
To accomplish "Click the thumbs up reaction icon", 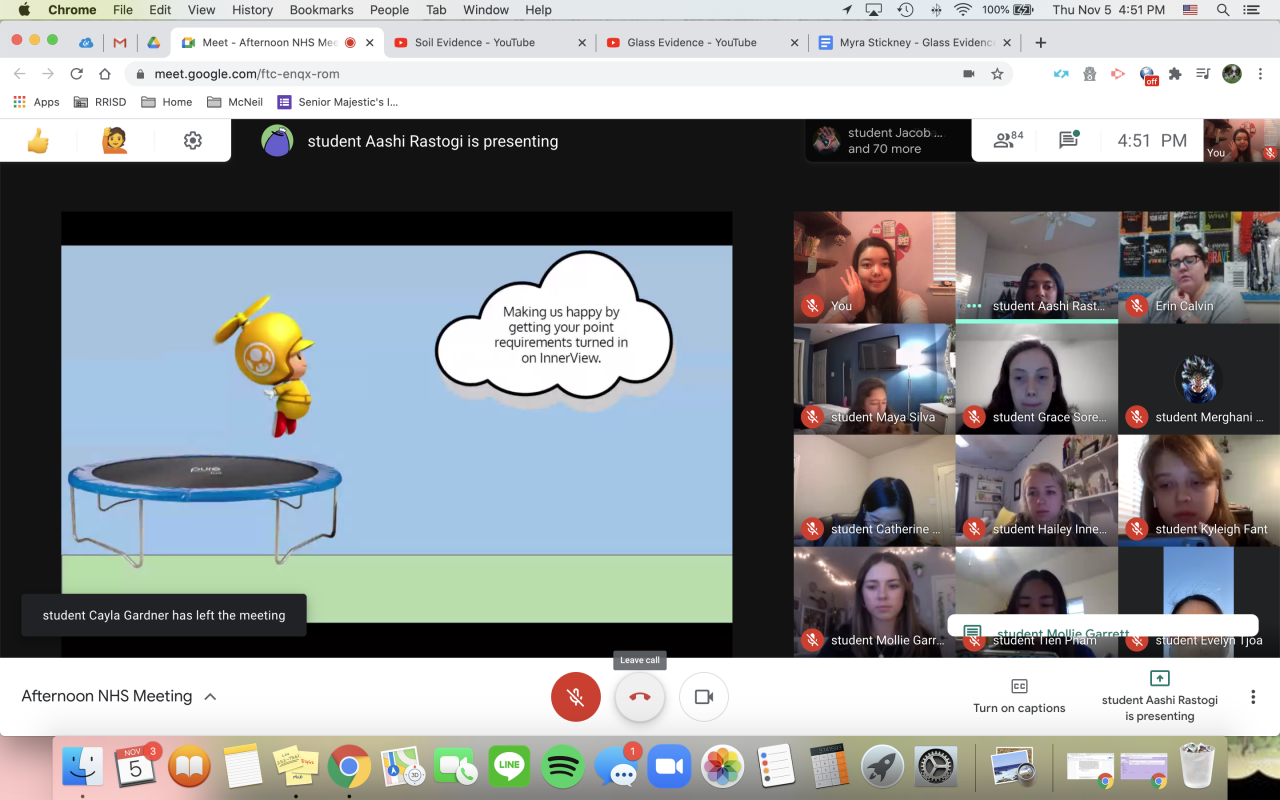I will (x=38, y=141).
